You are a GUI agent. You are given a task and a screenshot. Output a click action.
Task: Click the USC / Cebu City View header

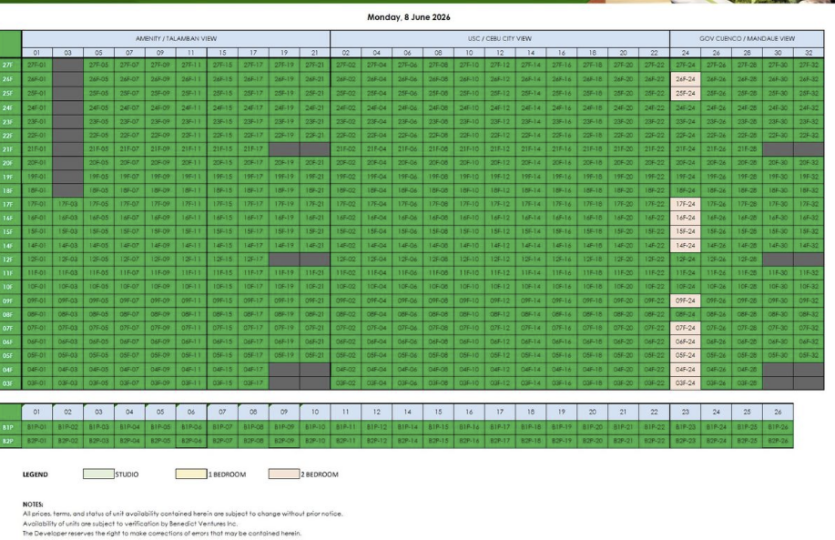coord(500,38)
